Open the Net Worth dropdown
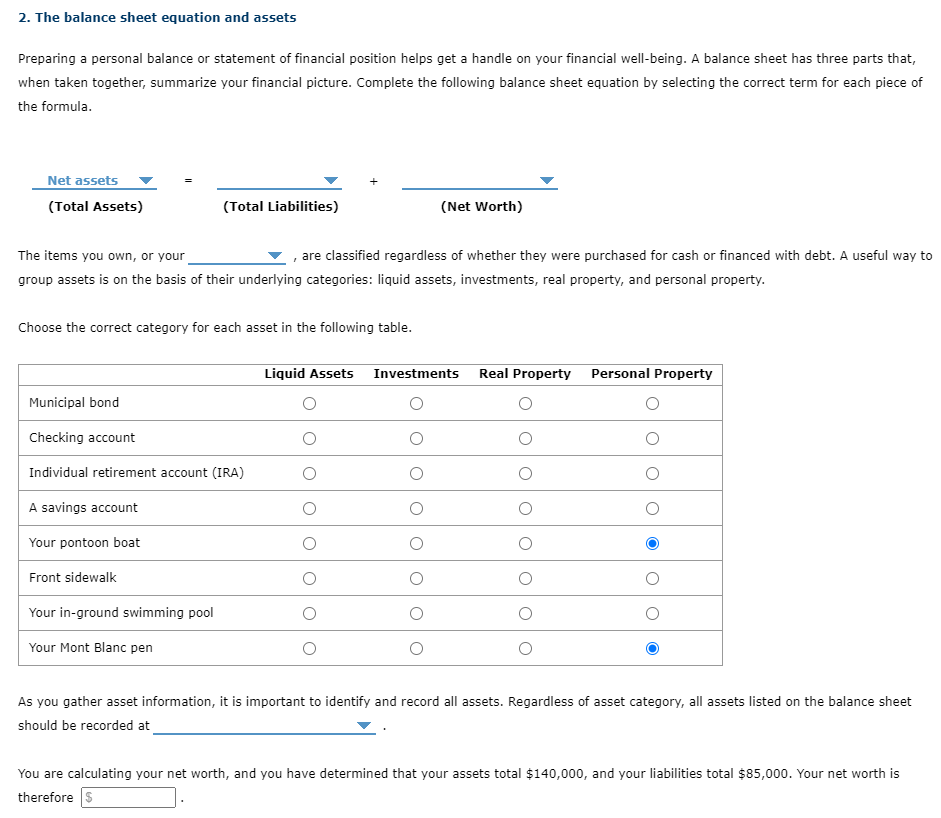The image size is (941, 818). click(546, 180)
